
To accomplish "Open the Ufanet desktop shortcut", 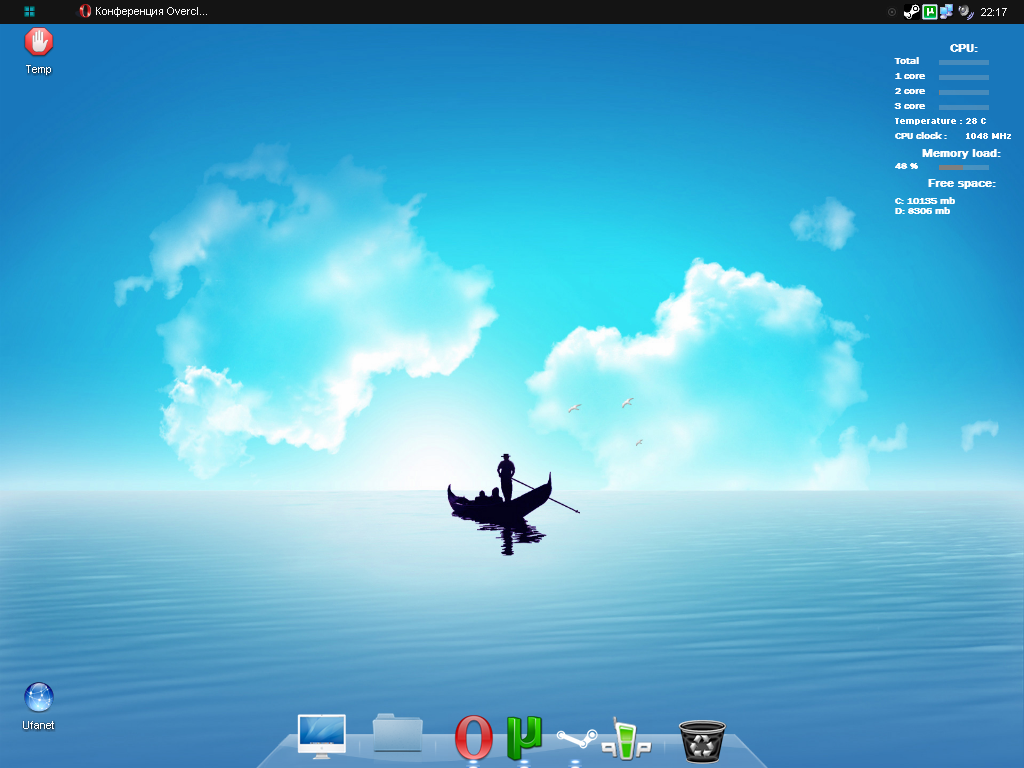I will [x=38, y=698].
